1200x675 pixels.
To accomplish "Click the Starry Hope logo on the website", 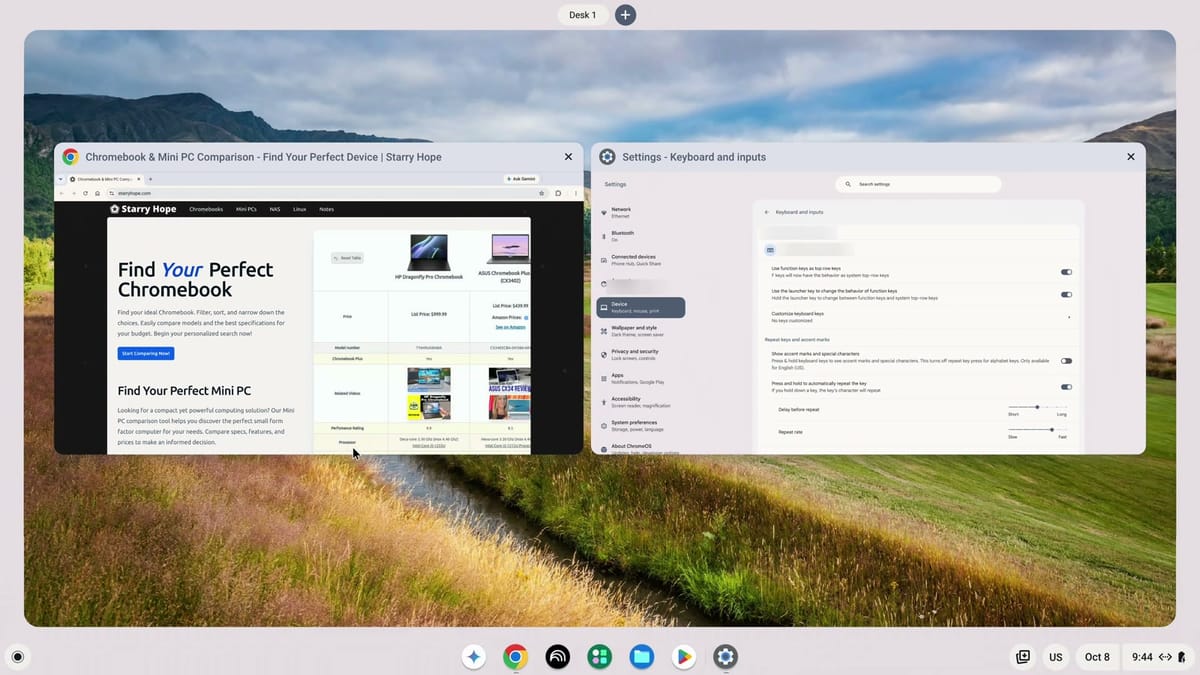I will pos(143,209).
